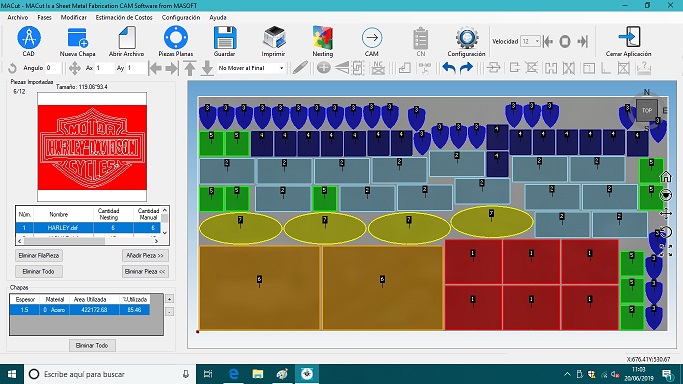This screenshot has width=683, height=384.
Task: Click the down arrow of parts list scrollbar
Action: pos(165,232)
